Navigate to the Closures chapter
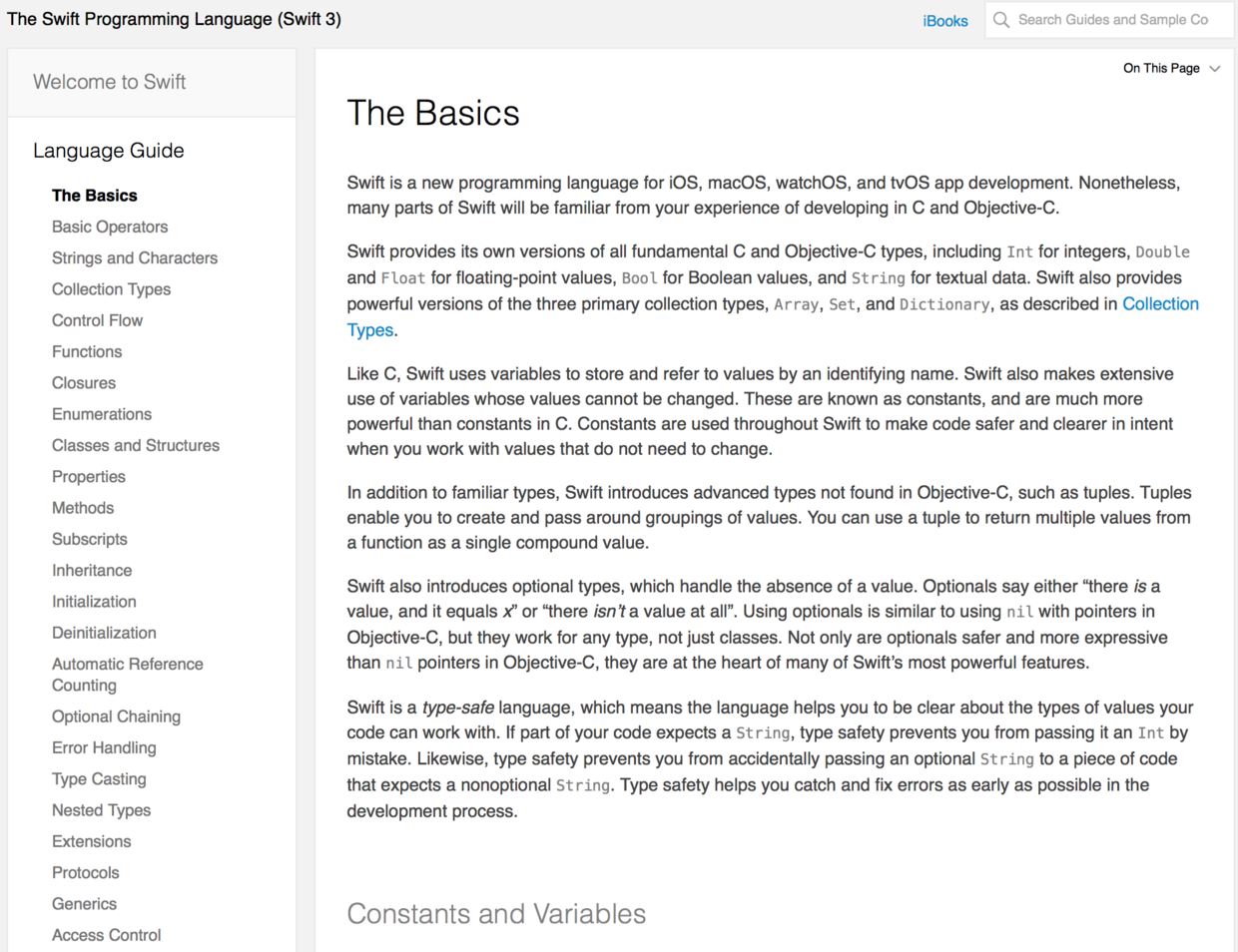Screen dimensions: 1238x952 [84, 383]
